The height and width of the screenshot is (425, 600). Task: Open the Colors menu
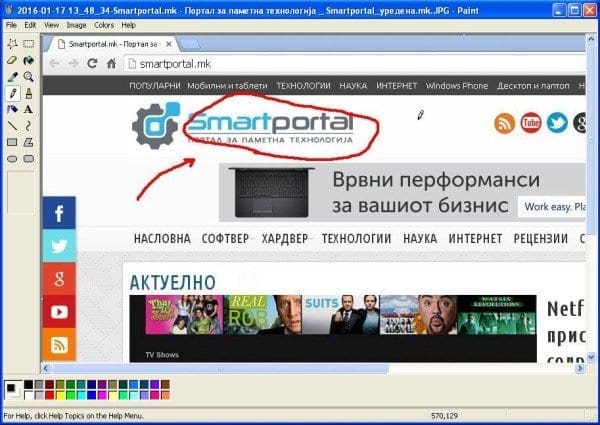(x=104, y=25)
